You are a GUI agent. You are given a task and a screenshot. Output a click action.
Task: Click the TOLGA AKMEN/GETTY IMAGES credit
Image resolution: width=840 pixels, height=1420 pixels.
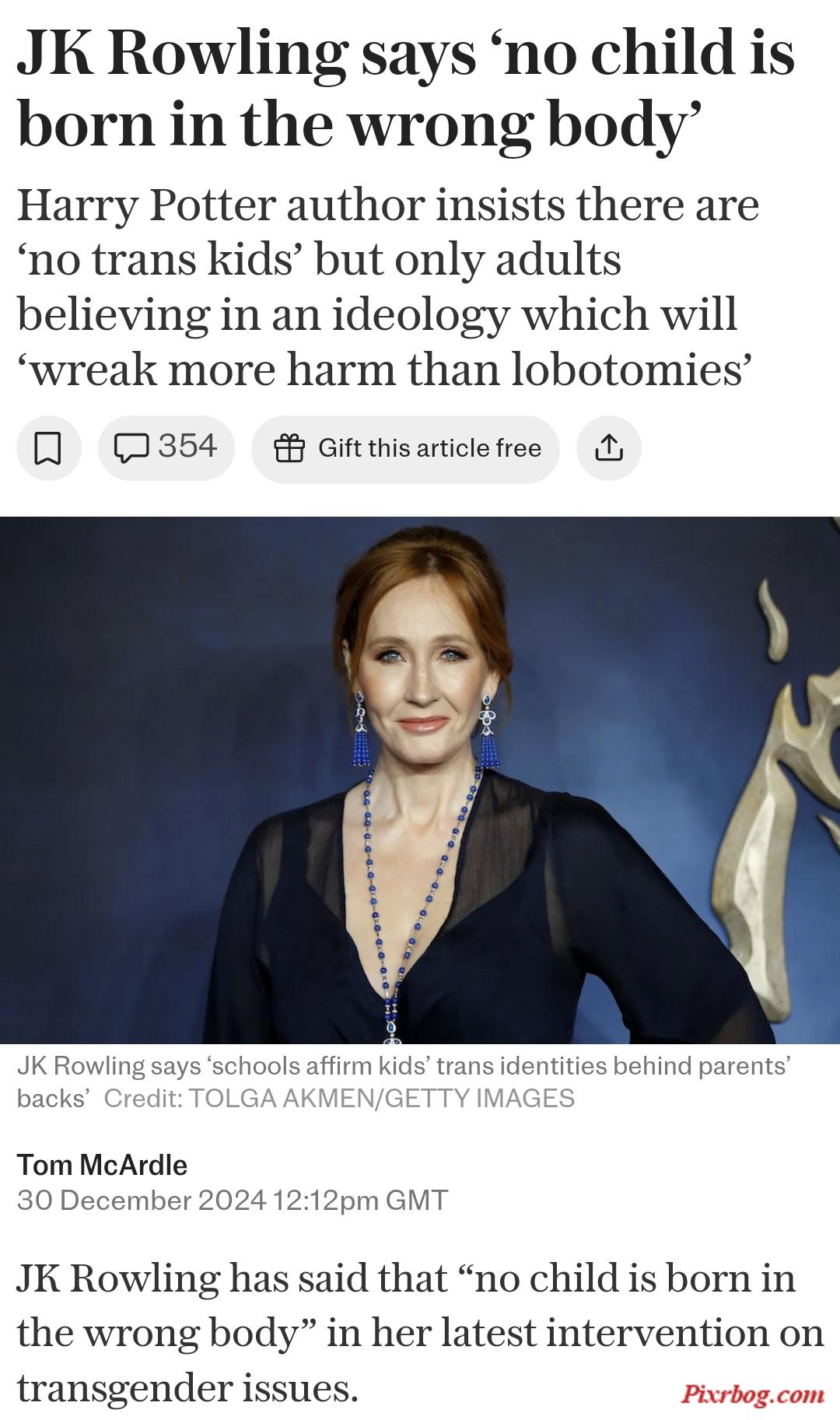coord(381,1098)
